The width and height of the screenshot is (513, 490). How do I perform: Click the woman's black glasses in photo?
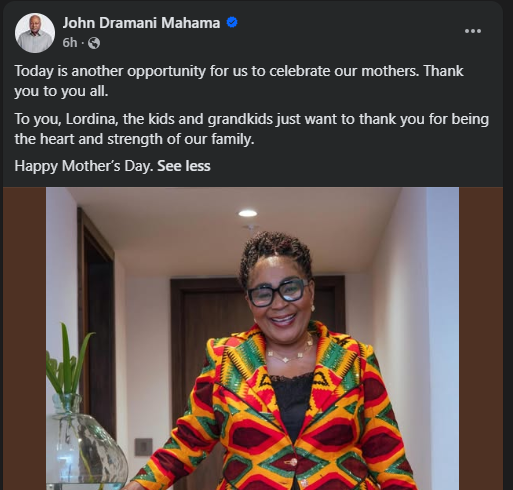pos(277,292)
